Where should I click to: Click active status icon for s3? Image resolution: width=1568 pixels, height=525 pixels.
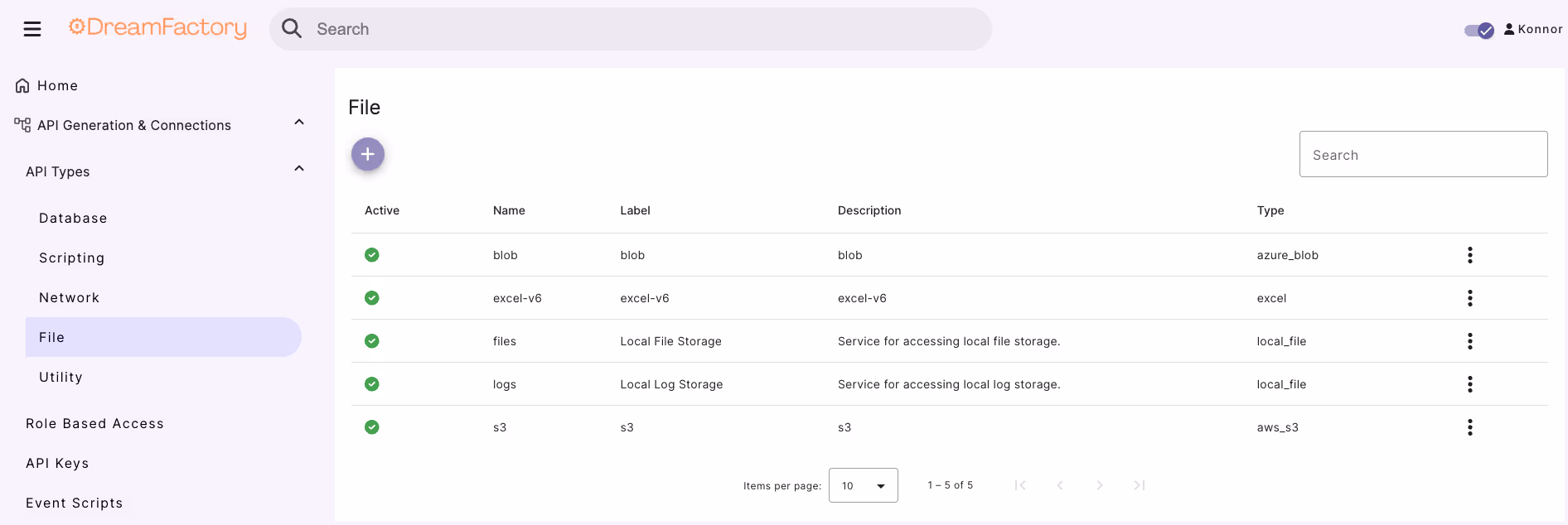point(372,427)
